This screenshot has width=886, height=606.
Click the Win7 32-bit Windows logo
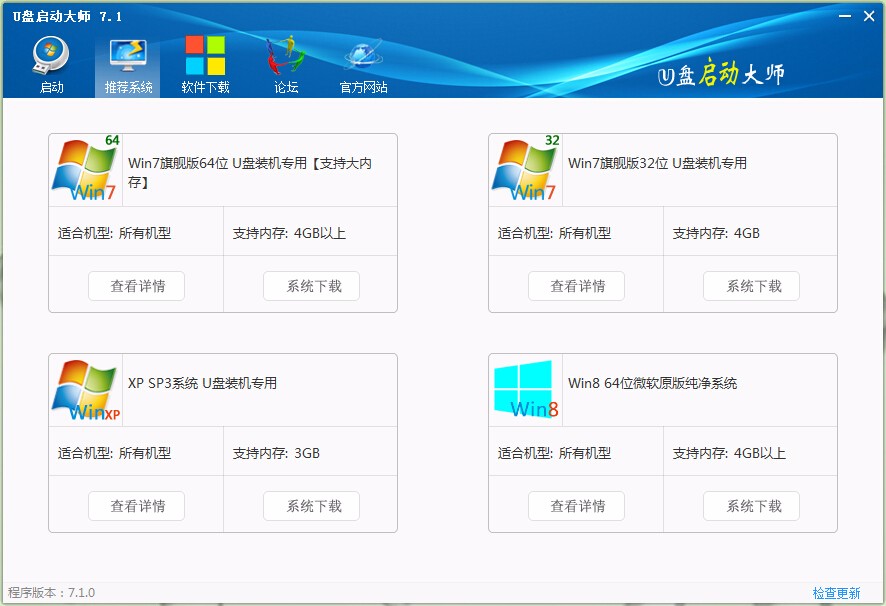click(525, 168)
